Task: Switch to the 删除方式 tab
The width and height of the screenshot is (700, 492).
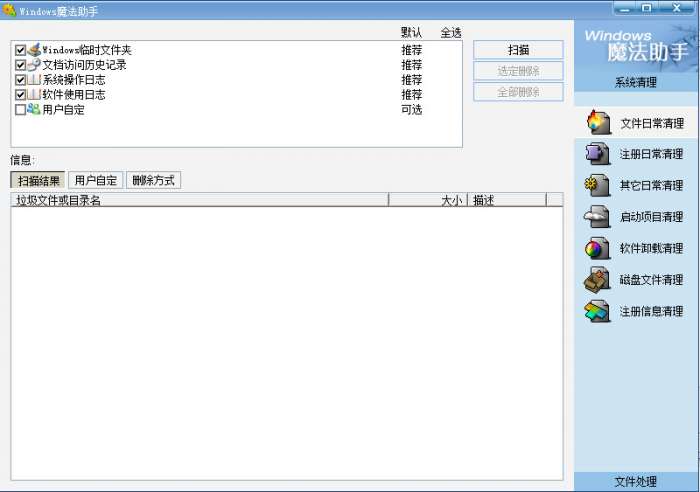Action: click(x=154, y=180)
